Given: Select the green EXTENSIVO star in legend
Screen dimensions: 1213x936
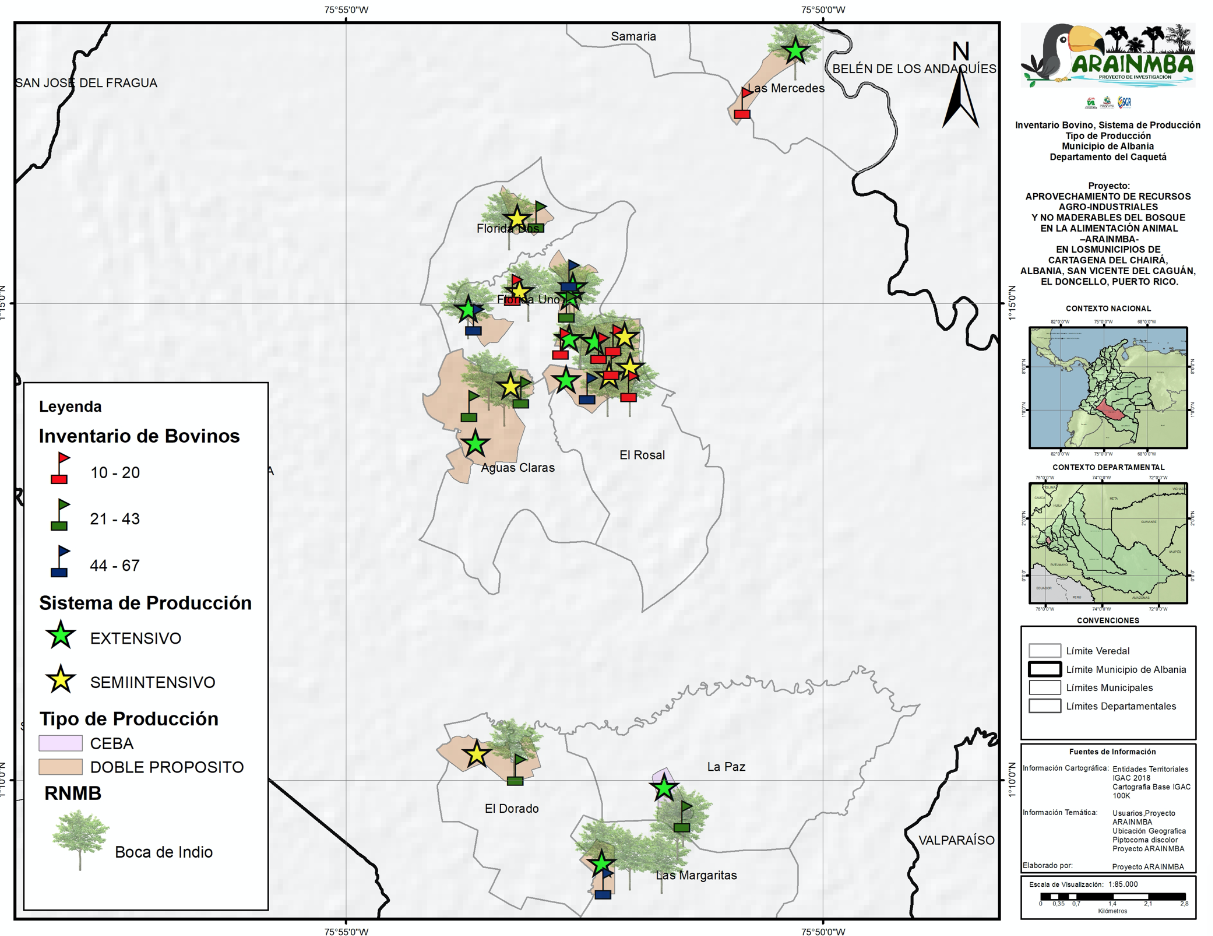Looking at the screenshot, I should 62,635.
